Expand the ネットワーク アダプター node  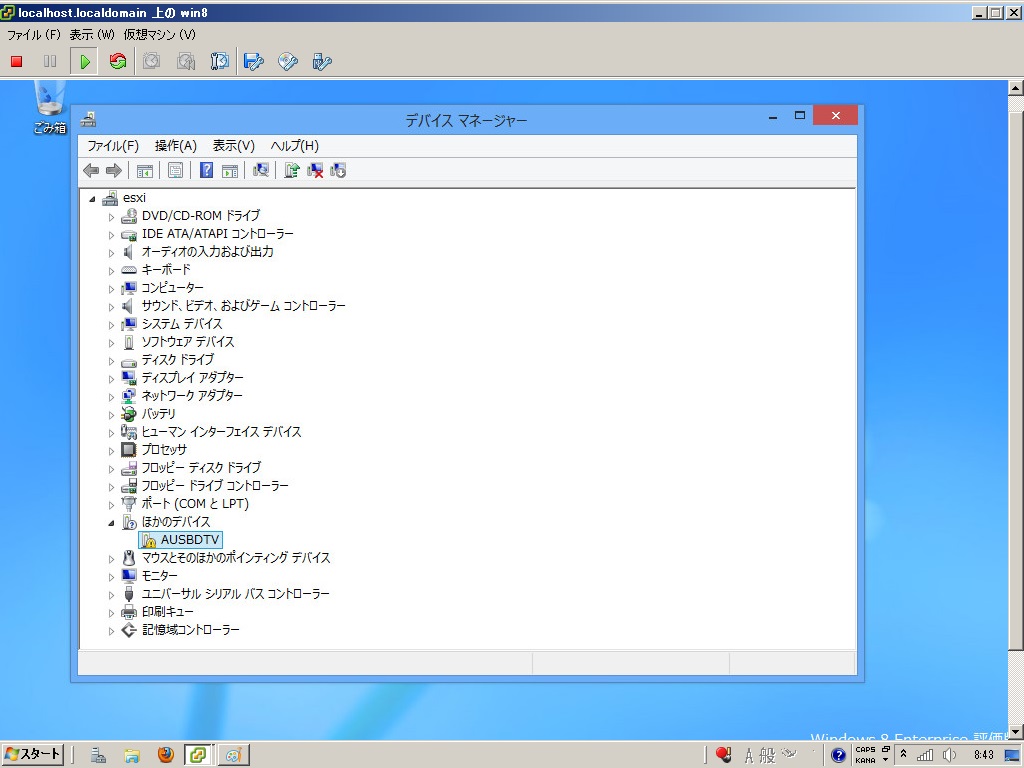coord(112,396)
